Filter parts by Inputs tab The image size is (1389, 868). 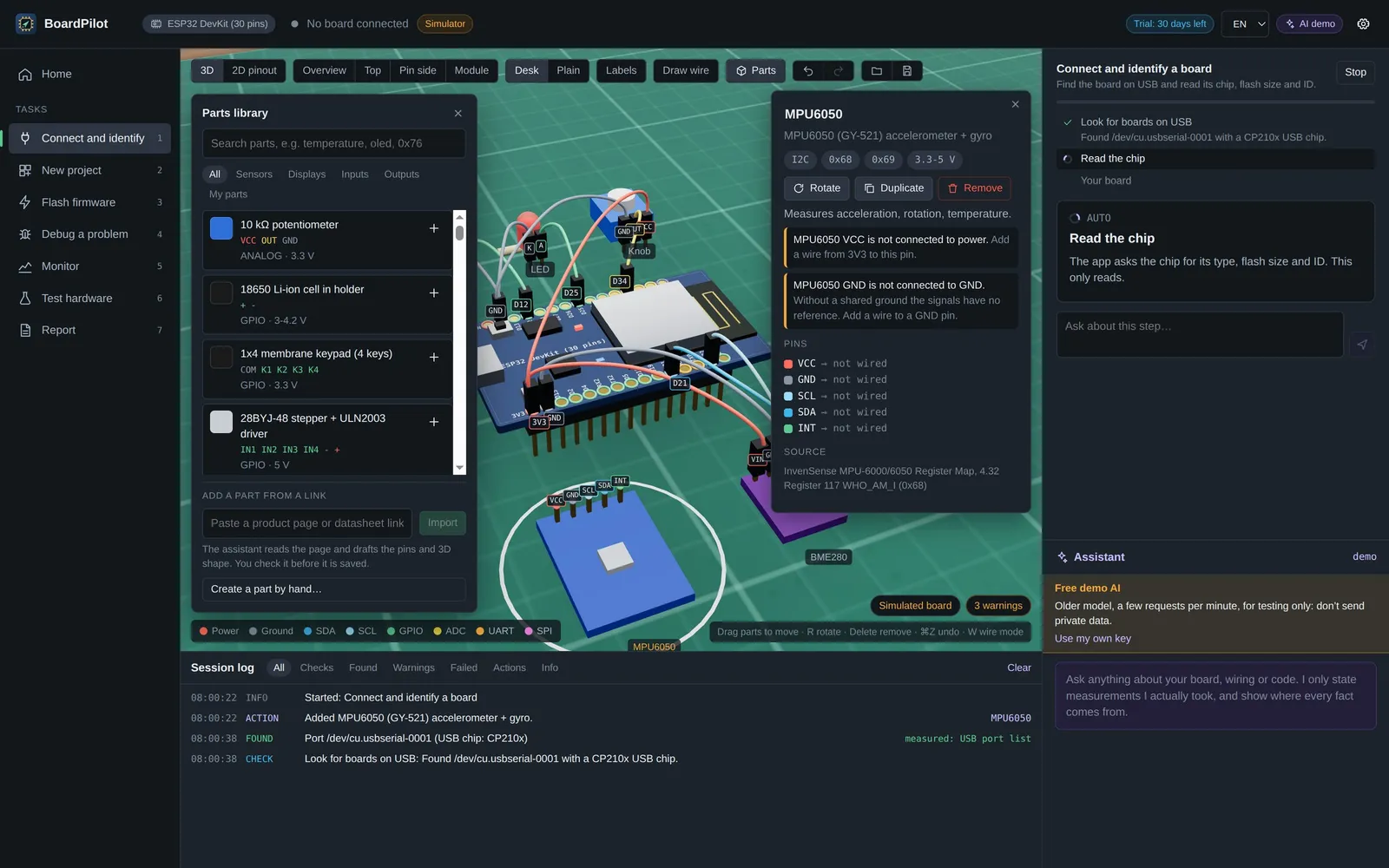pyautogui.click(x=354, y=174)
